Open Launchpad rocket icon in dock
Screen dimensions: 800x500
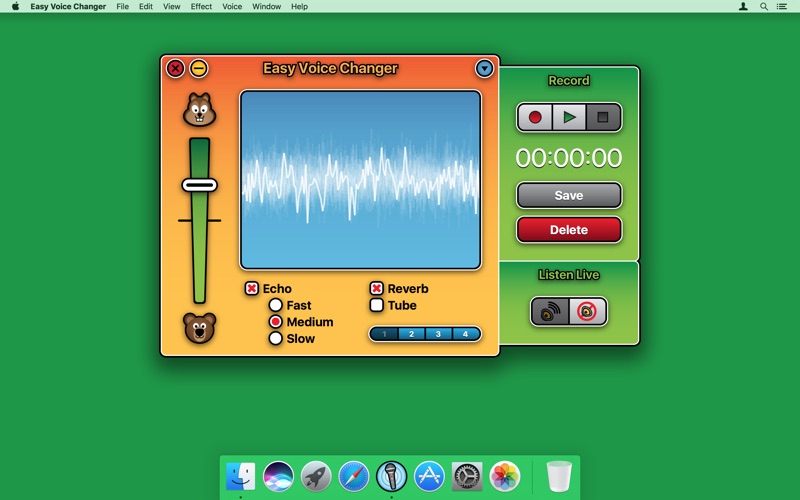tap(316, 477)
